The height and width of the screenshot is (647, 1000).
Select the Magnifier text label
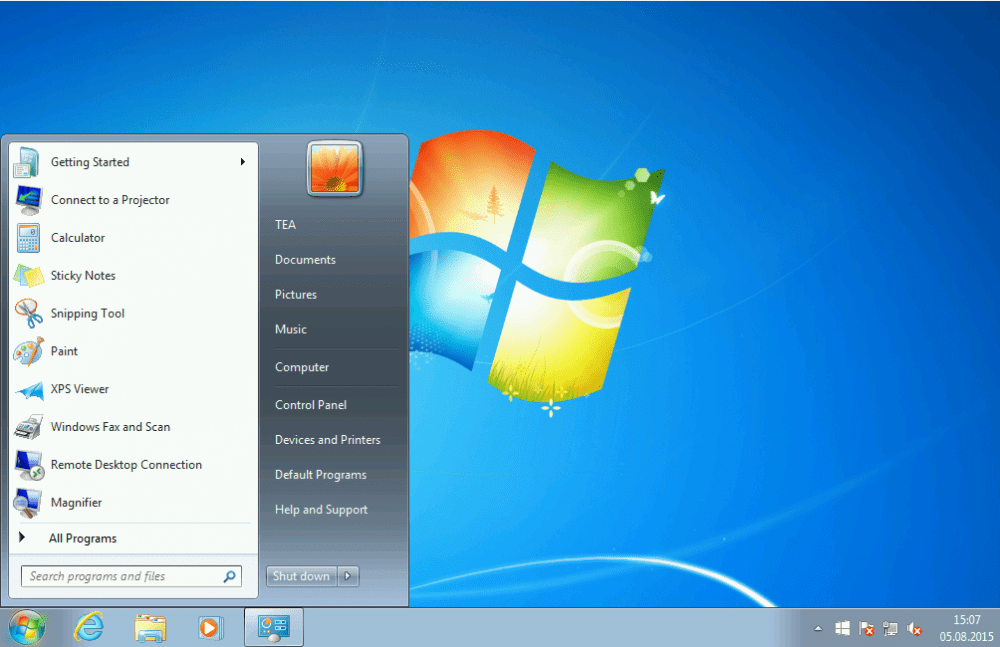click(76, 503)
